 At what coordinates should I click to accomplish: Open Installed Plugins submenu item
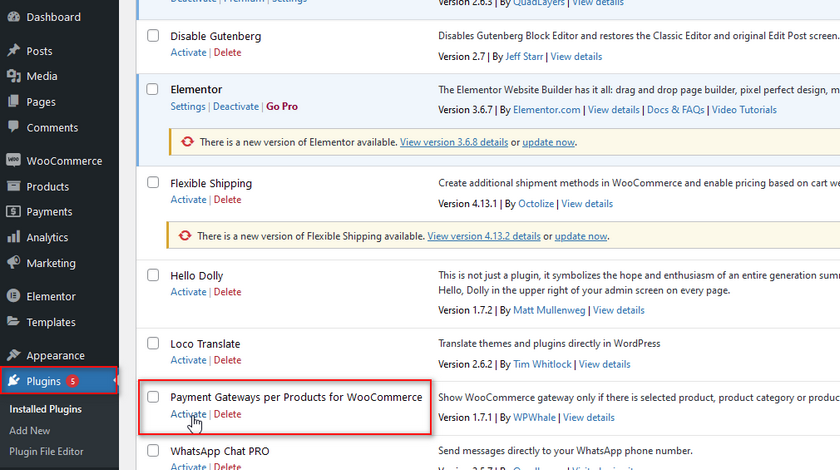pos(46,409)
